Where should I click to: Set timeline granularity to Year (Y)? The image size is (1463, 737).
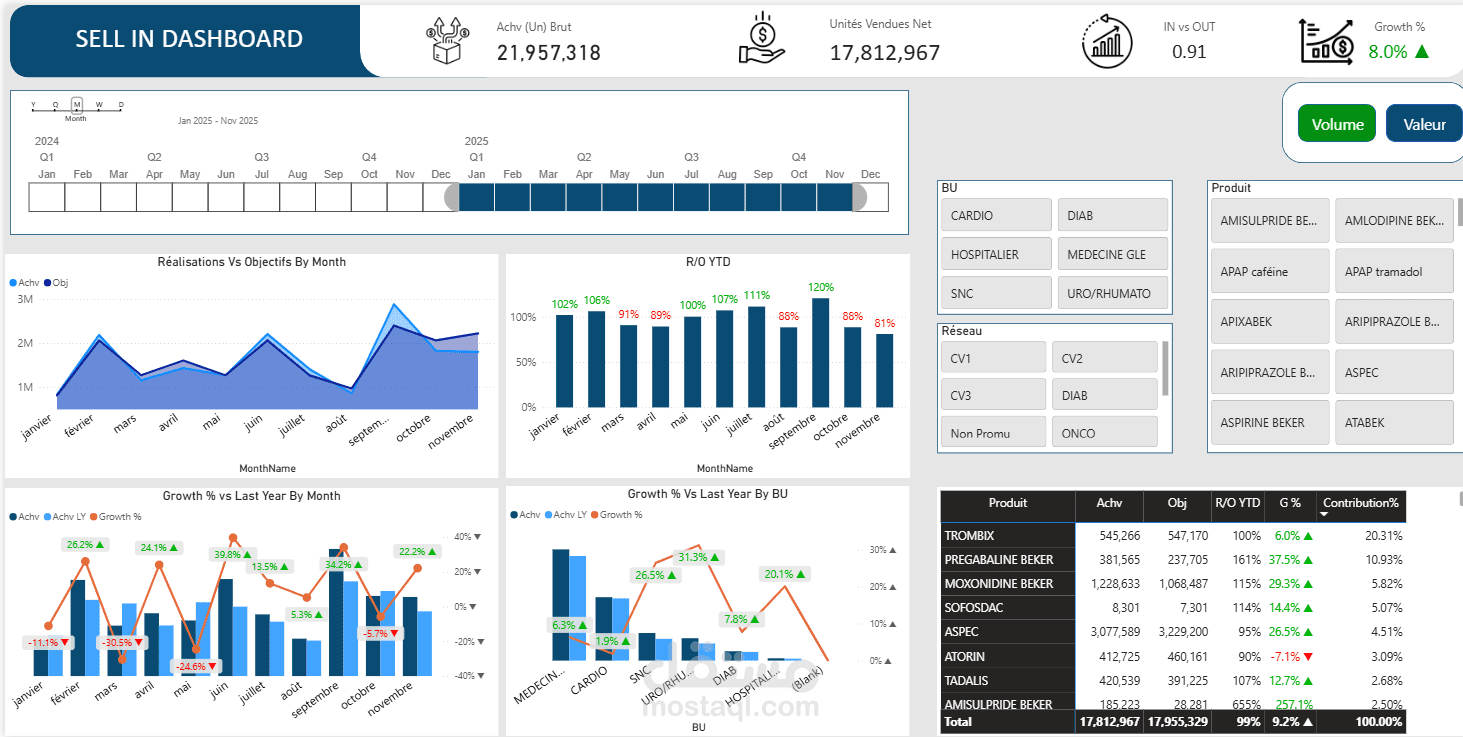pos(33,104)
